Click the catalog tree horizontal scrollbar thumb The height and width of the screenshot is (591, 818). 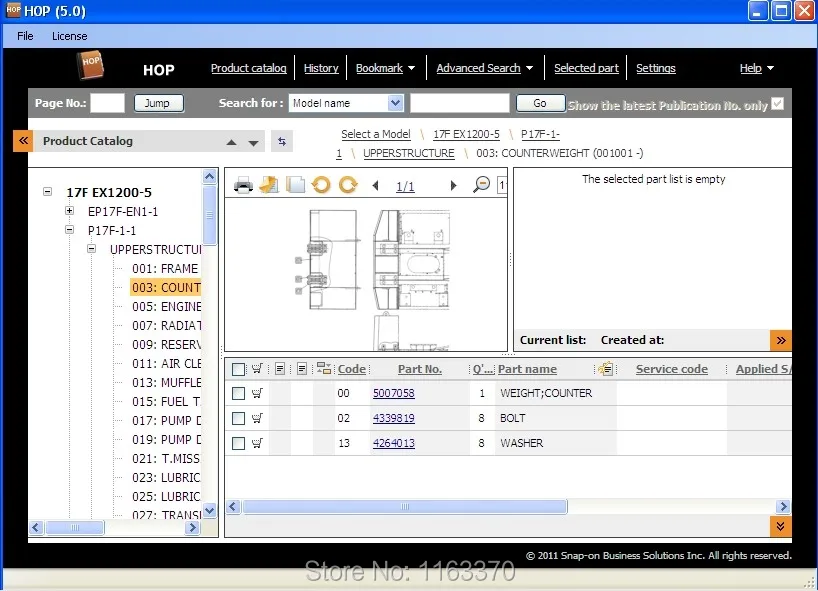(x=75, y=527)
